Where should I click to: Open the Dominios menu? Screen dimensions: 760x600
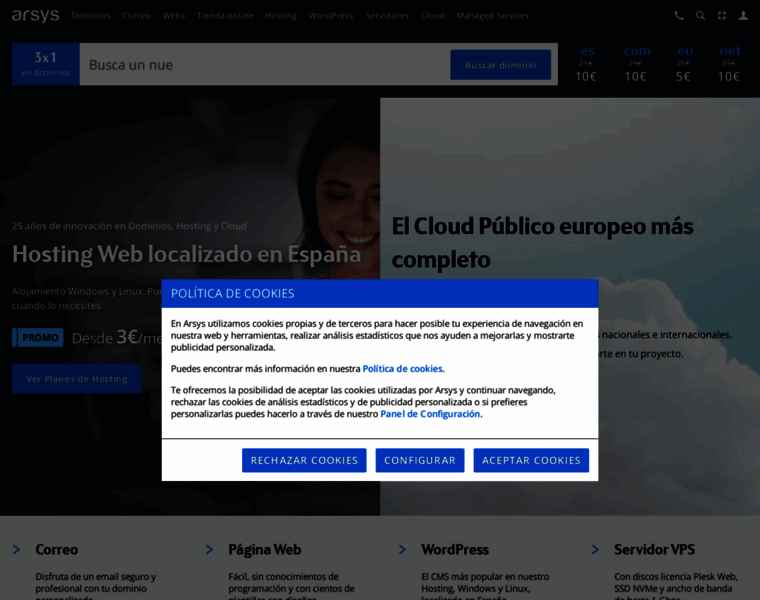91,16
